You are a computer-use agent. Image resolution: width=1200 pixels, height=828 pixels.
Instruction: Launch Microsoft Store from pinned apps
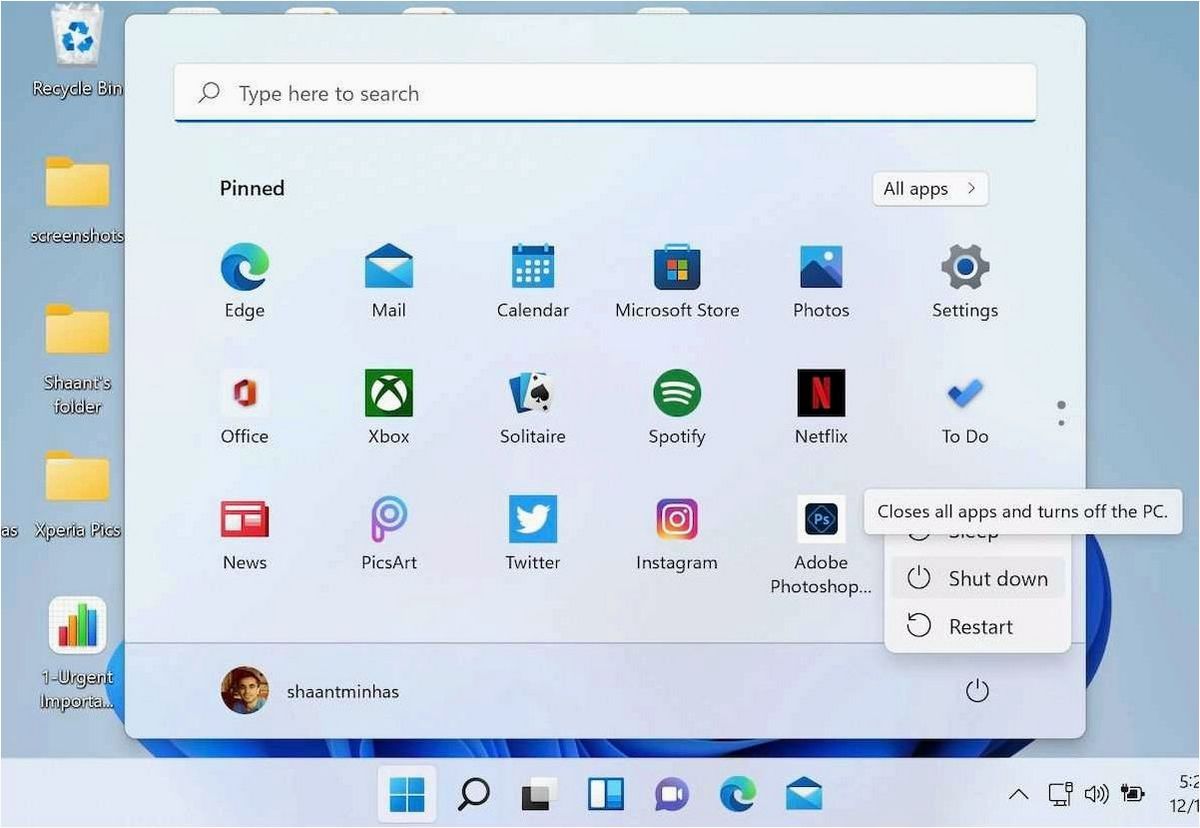pyautogui.click(x=677, y=282)
